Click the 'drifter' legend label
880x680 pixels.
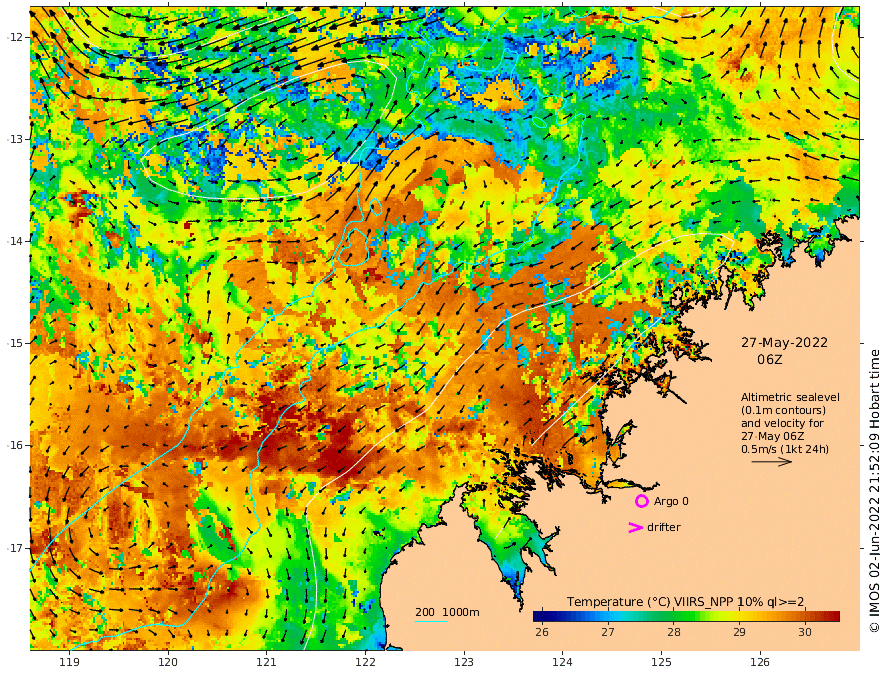click(663, 527)
